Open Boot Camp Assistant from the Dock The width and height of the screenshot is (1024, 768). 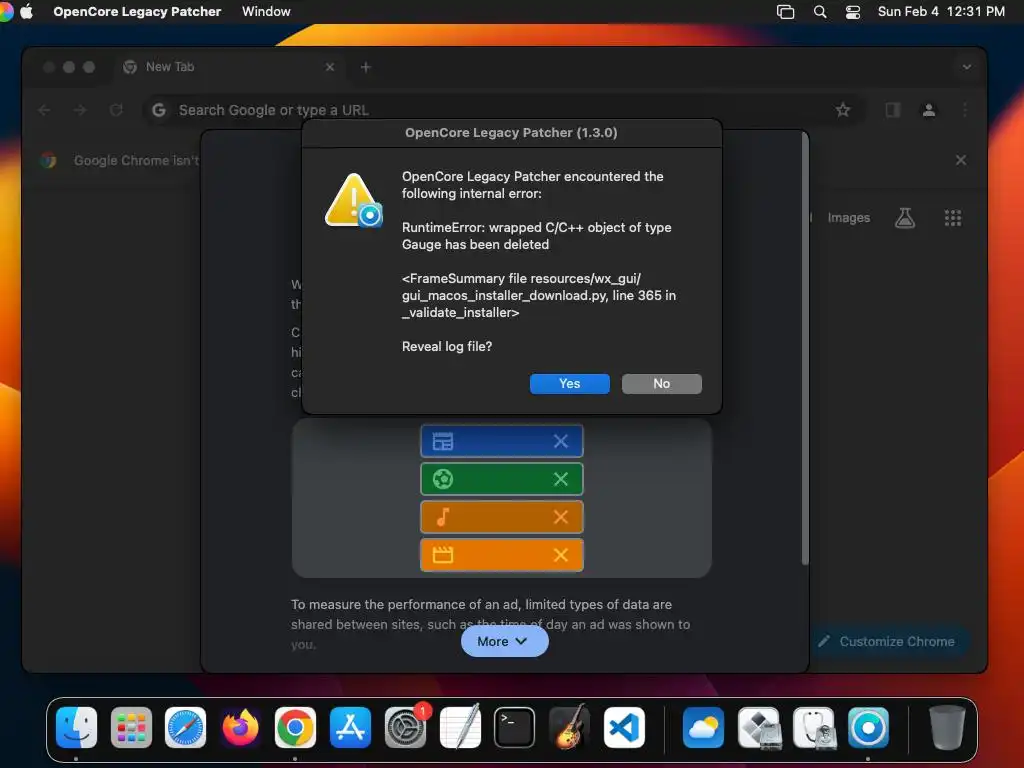758,727
